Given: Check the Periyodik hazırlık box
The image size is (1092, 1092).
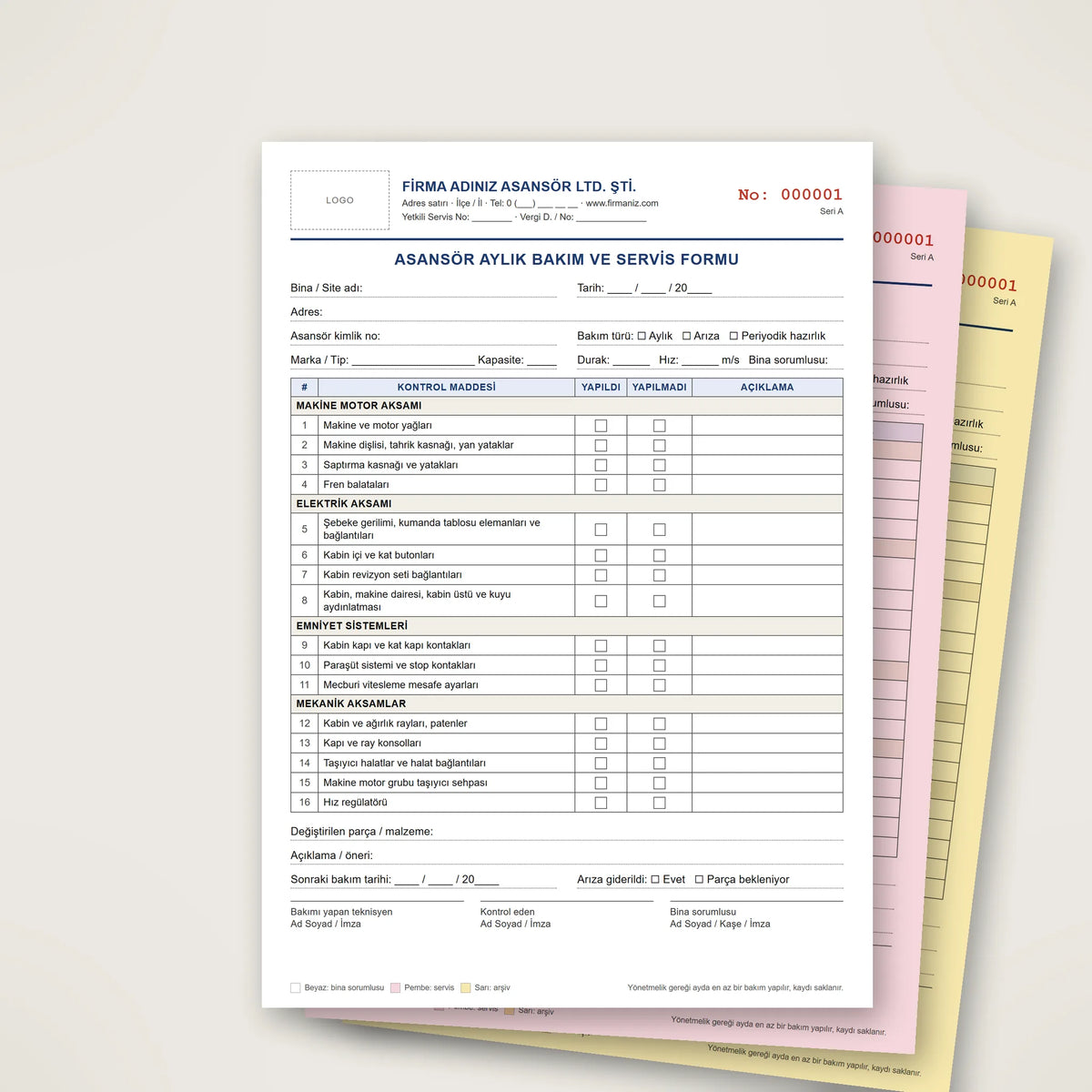Looking at the screenshot, I should tap(733, 336).
